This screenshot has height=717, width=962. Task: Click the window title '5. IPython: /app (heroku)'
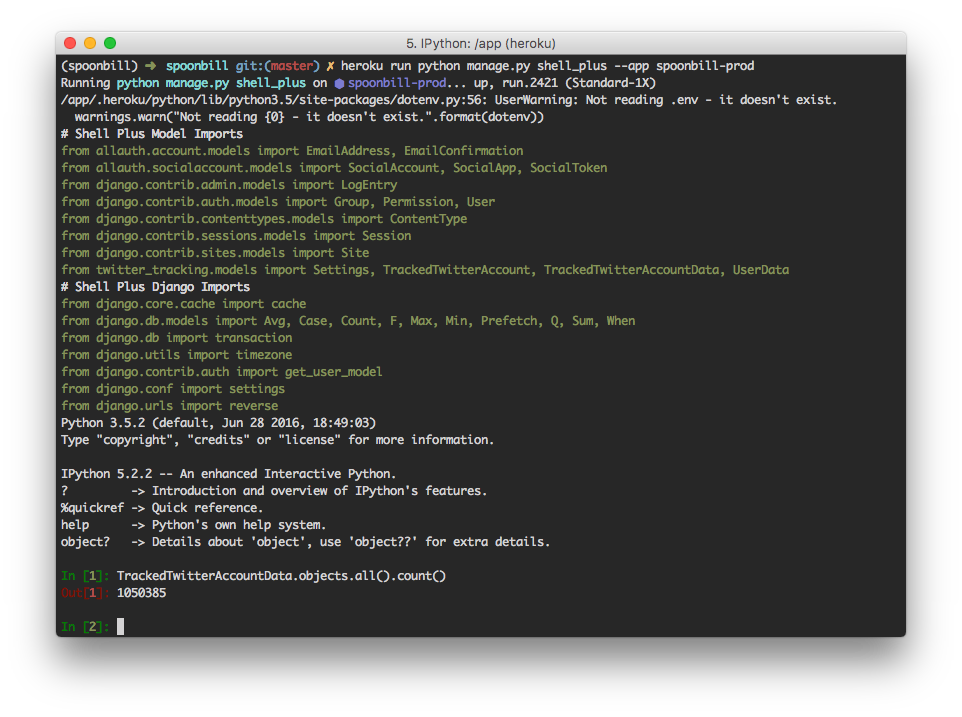click(x=480, y=44)
